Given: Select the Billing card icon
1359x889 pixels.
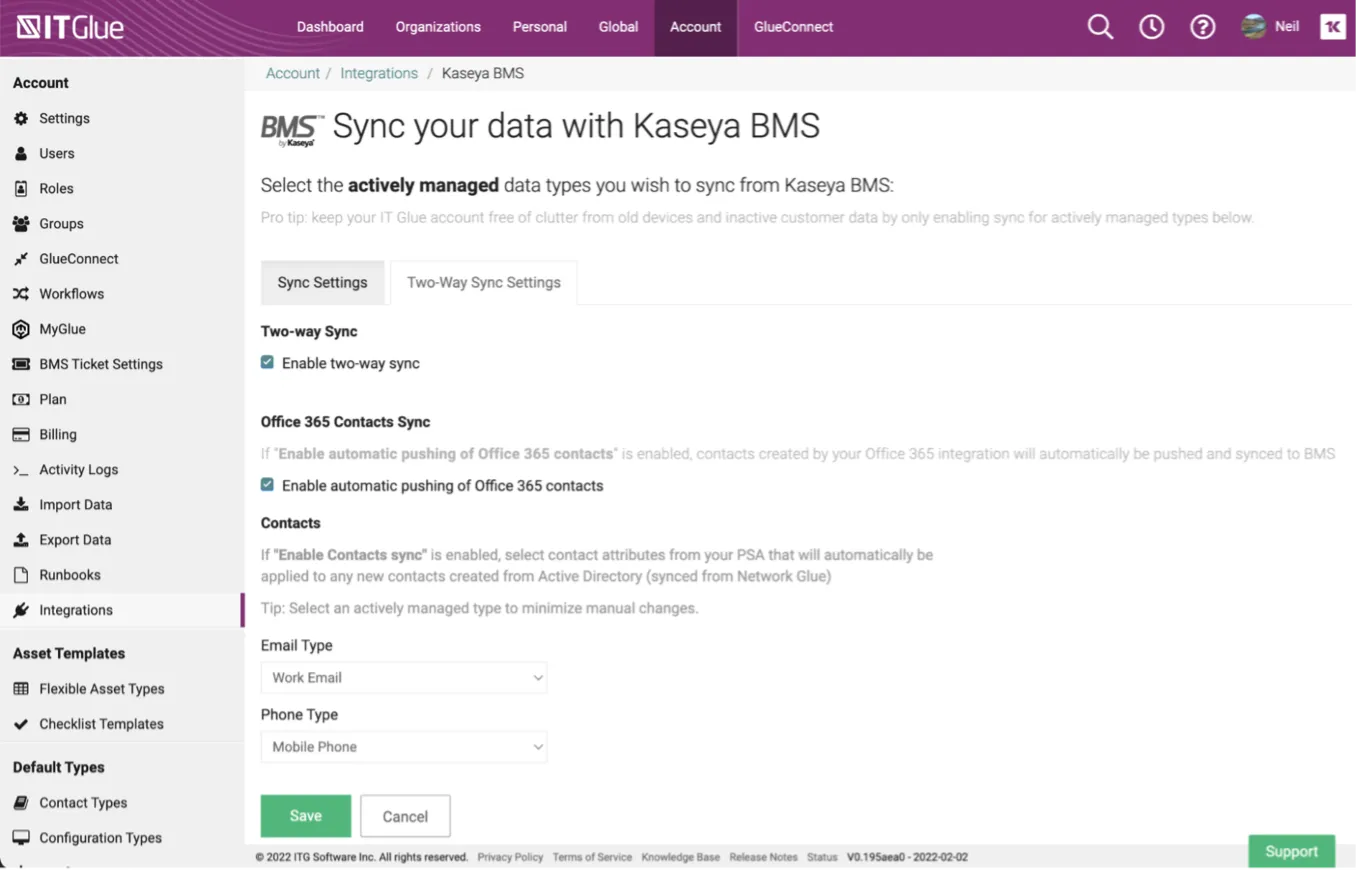Looking at the screenshot, I should (x=21, y=435).
